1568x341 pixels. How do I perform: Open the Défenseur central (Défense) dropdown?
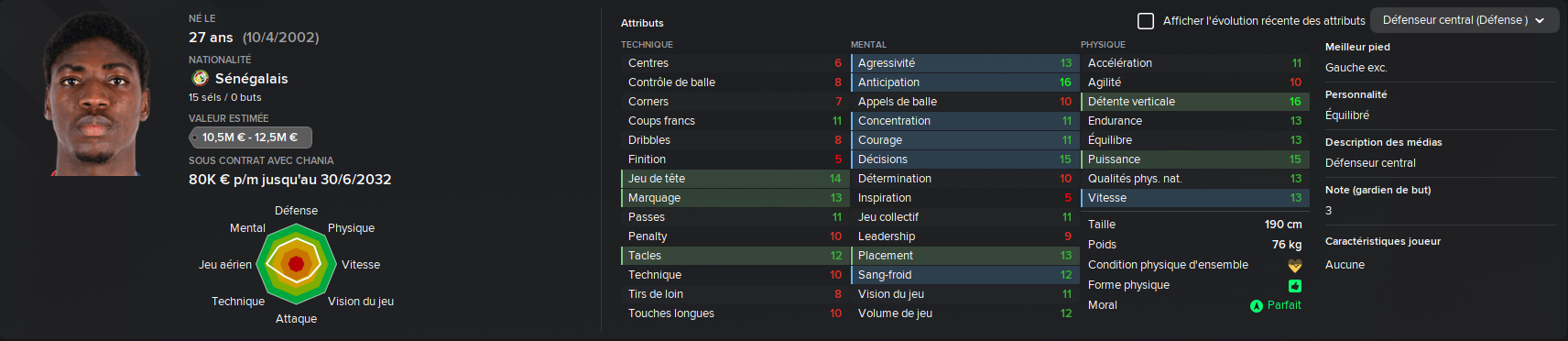[x=1465, y=20]
